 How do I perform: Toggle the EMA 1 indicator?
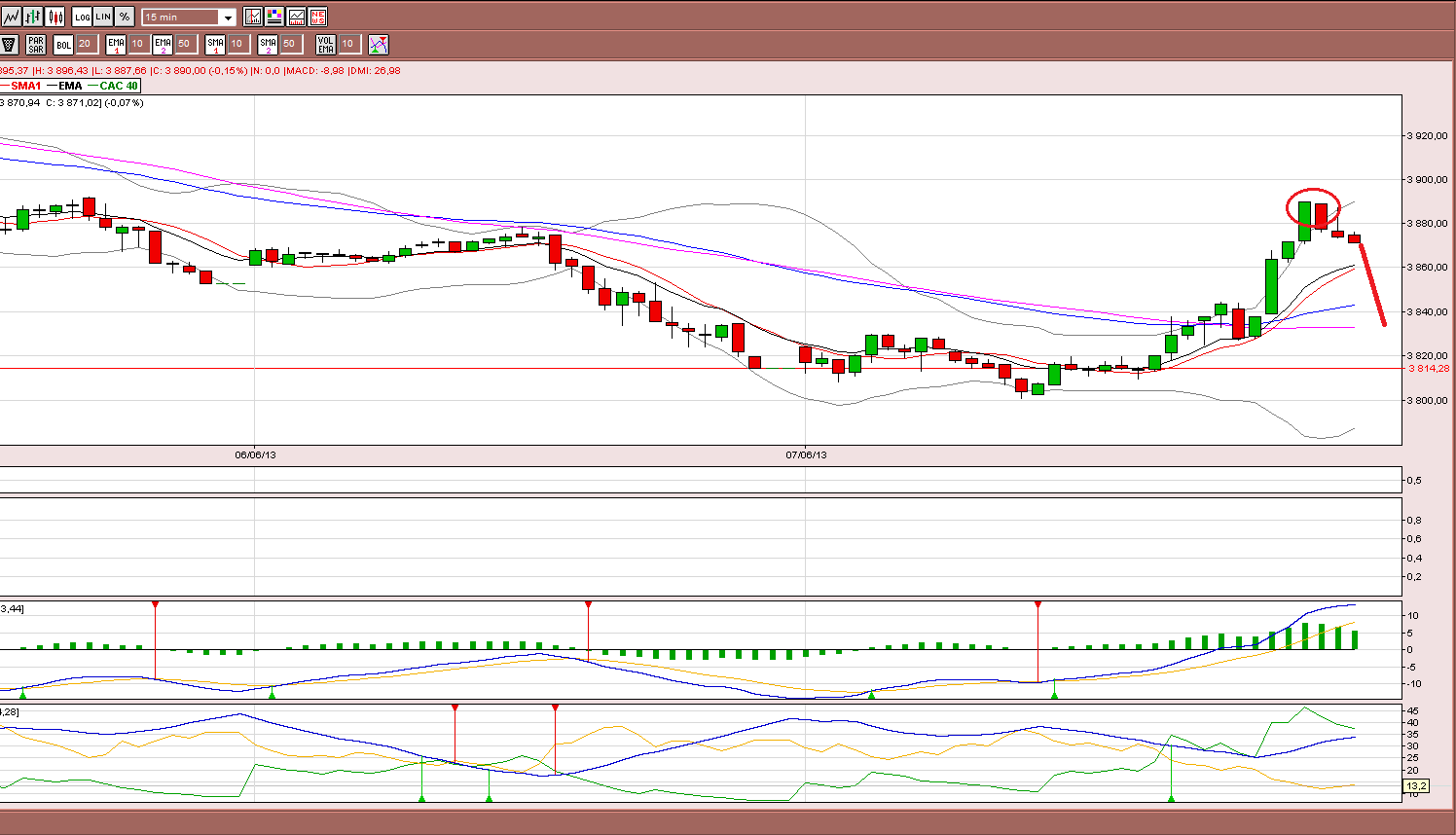(x=116, y=44)
